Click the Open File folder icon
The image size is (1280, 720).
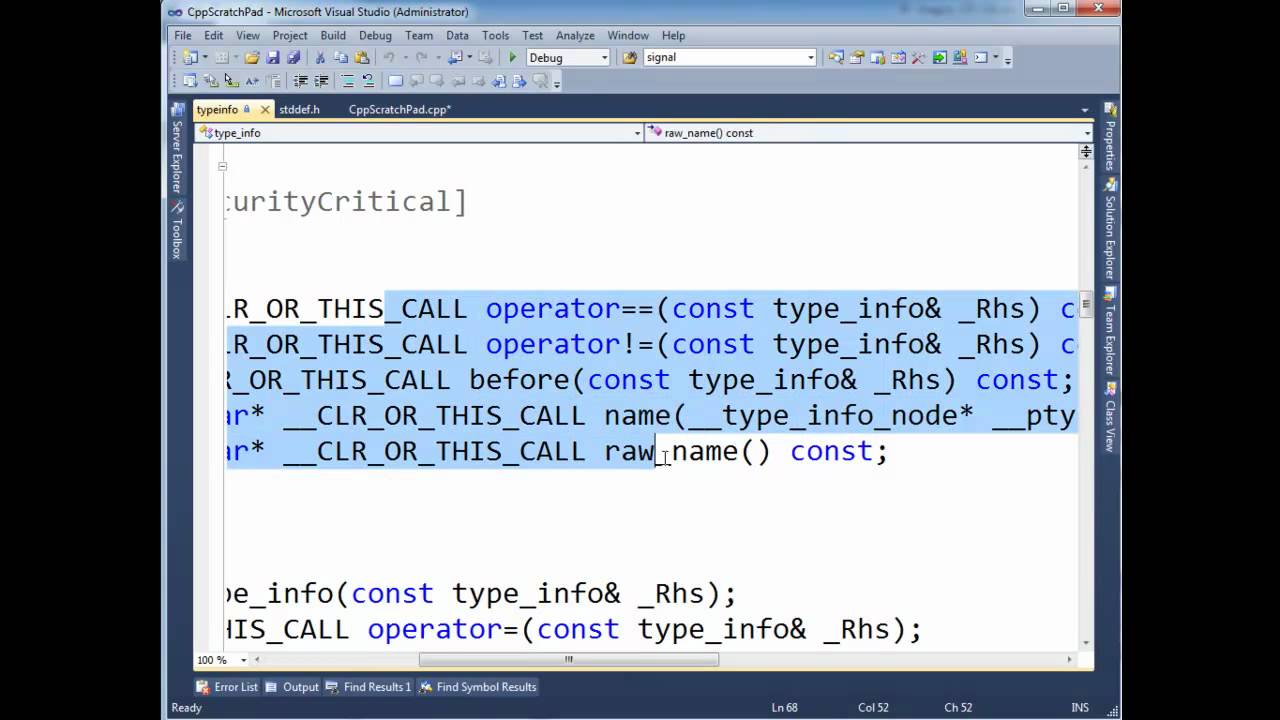(252, 58)
